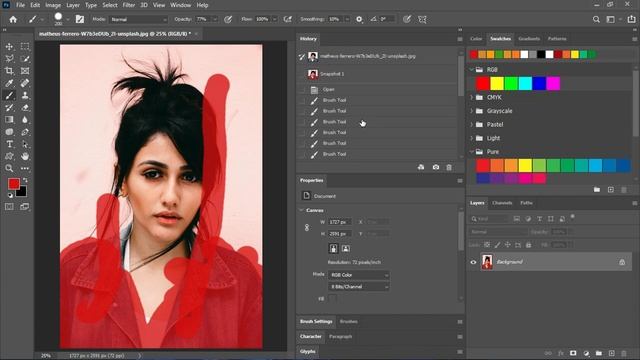Toggle airbrush build-up icon
This screenshot has width=640, height=360.
coord(288,19)
